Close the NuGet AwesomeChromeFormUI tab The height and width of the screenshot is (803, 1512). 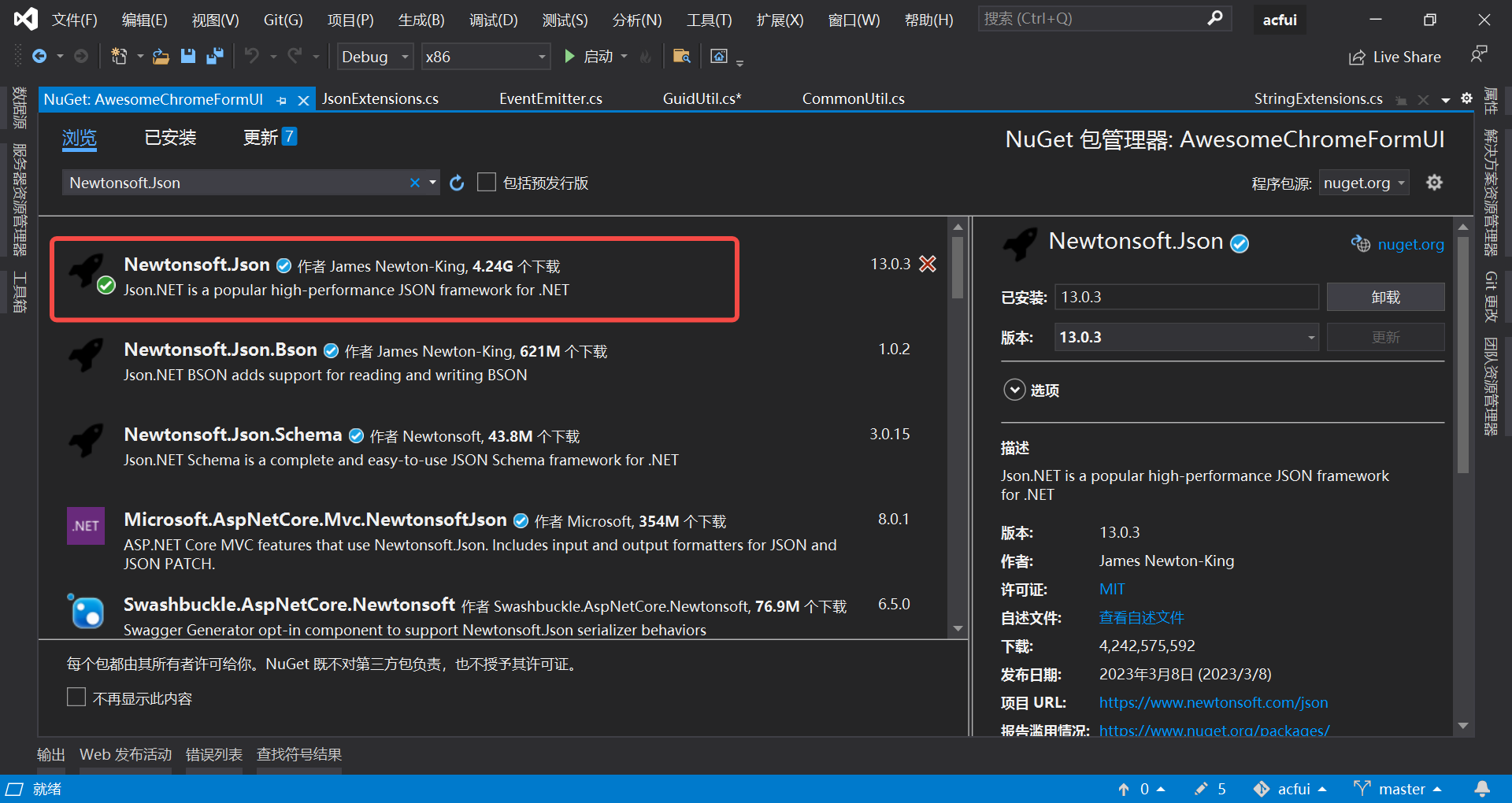tap(303, 100)
